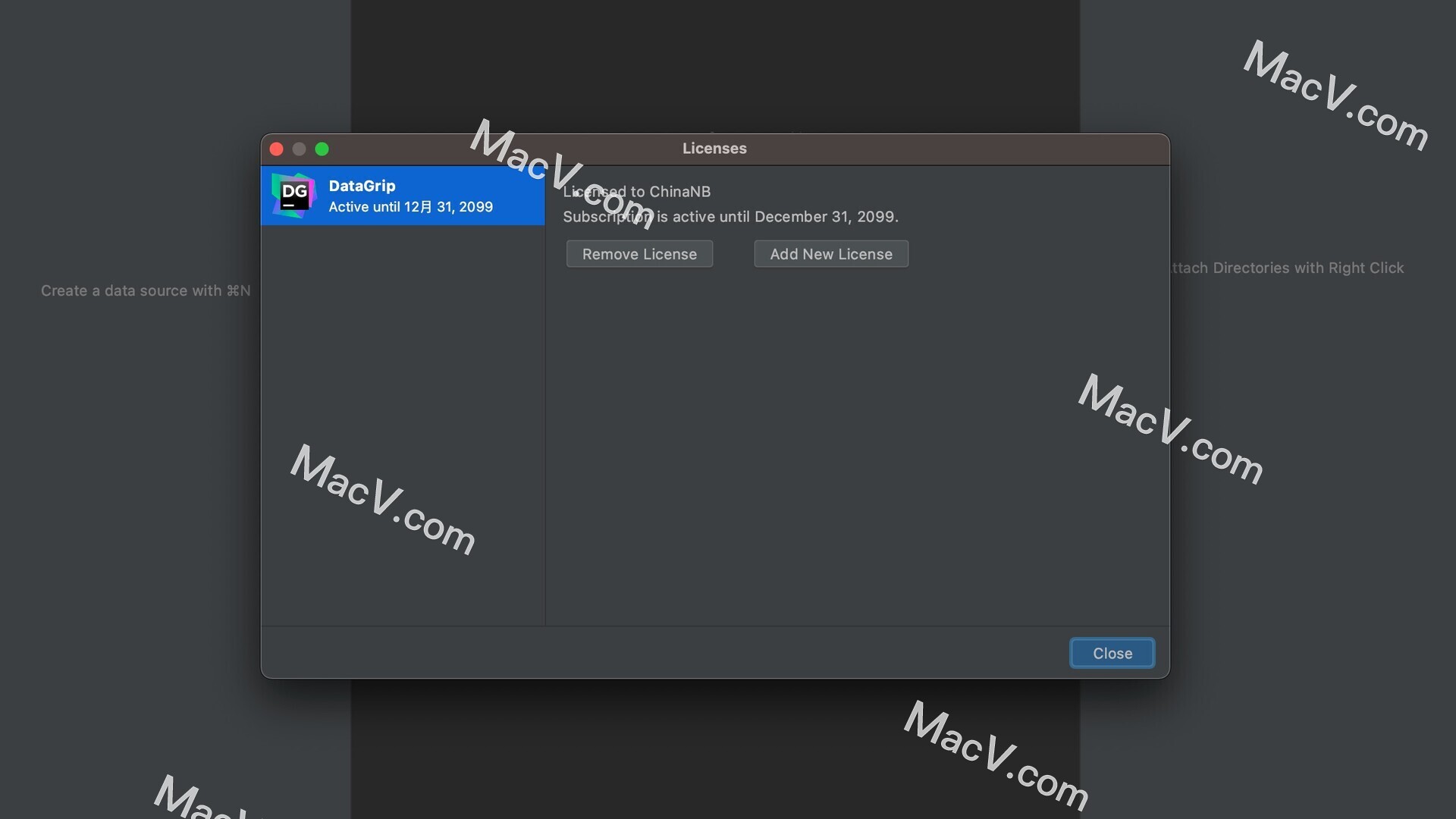Viewport: 1456px width, 819px height.
Task: Click the yellow minimize window button
Action: pos(298,149)
